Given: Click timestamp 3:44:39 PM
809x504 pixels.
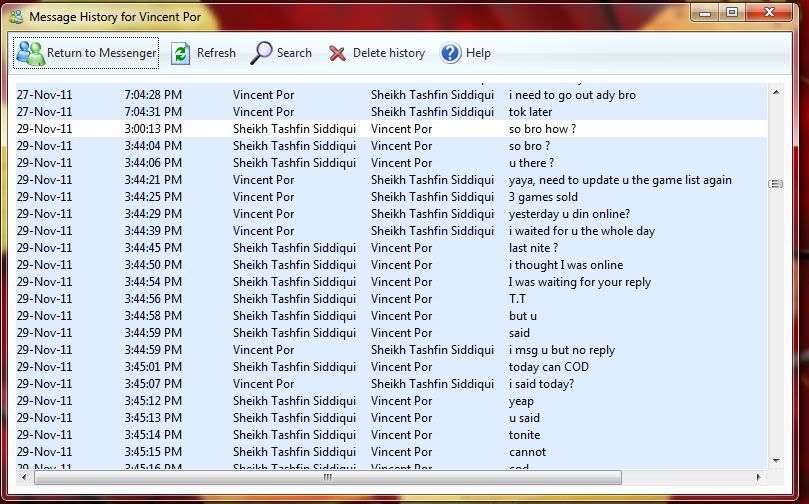Looking at the screenshot, I should click(x=153, y=231).
